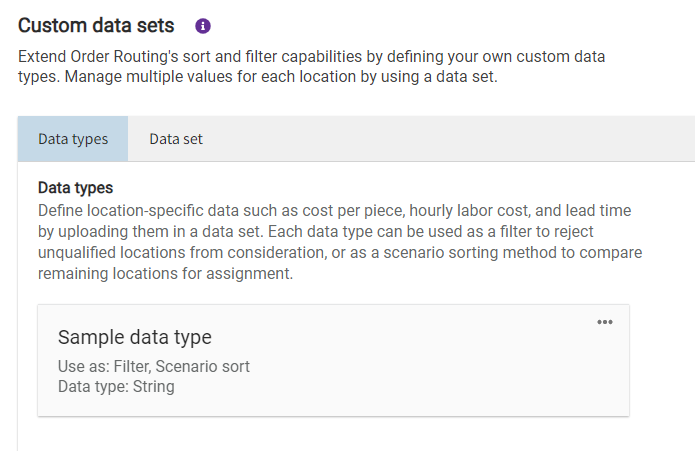
Task: Switch to the Data set tab
Action: tap(176, 139)
